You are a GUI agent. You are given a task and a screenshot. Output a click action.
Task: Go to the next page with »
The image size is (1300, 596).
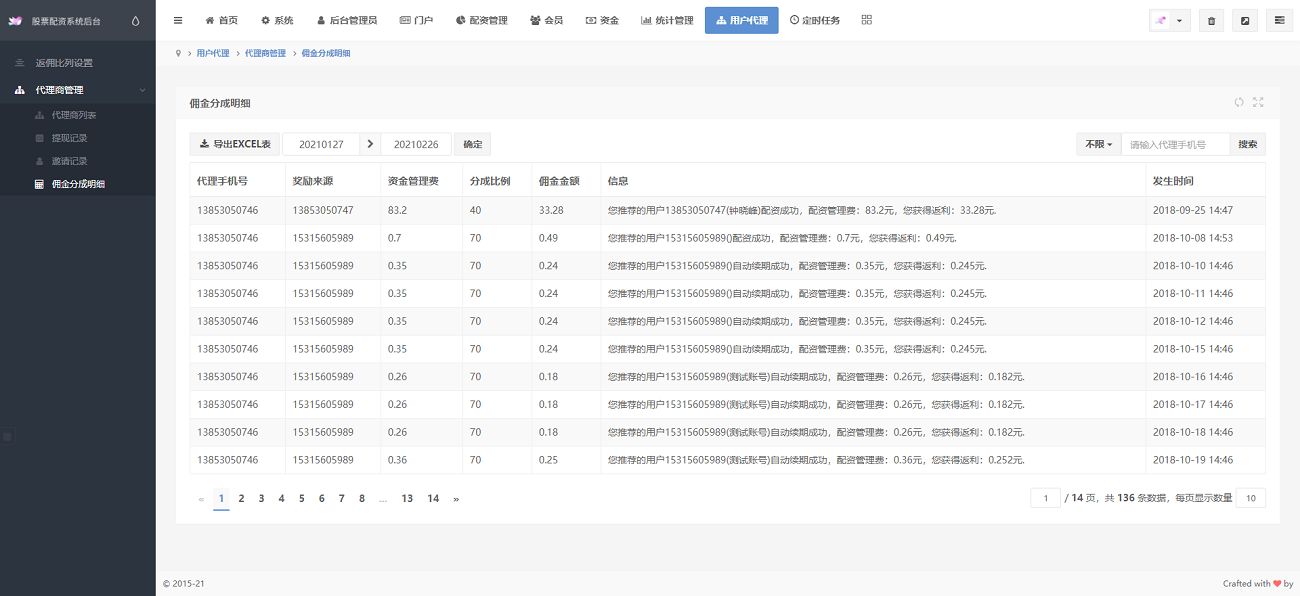pyautogui.click(x=456, y=498)
